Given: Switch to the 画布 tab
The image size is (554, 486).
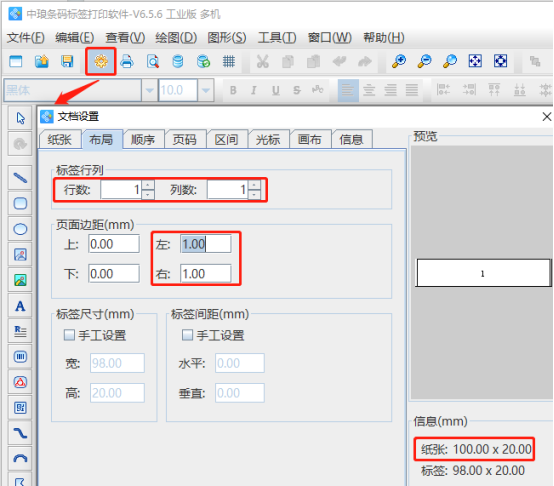Looking at the screenshot, I should pyautogui.click(x=310, y=140).
